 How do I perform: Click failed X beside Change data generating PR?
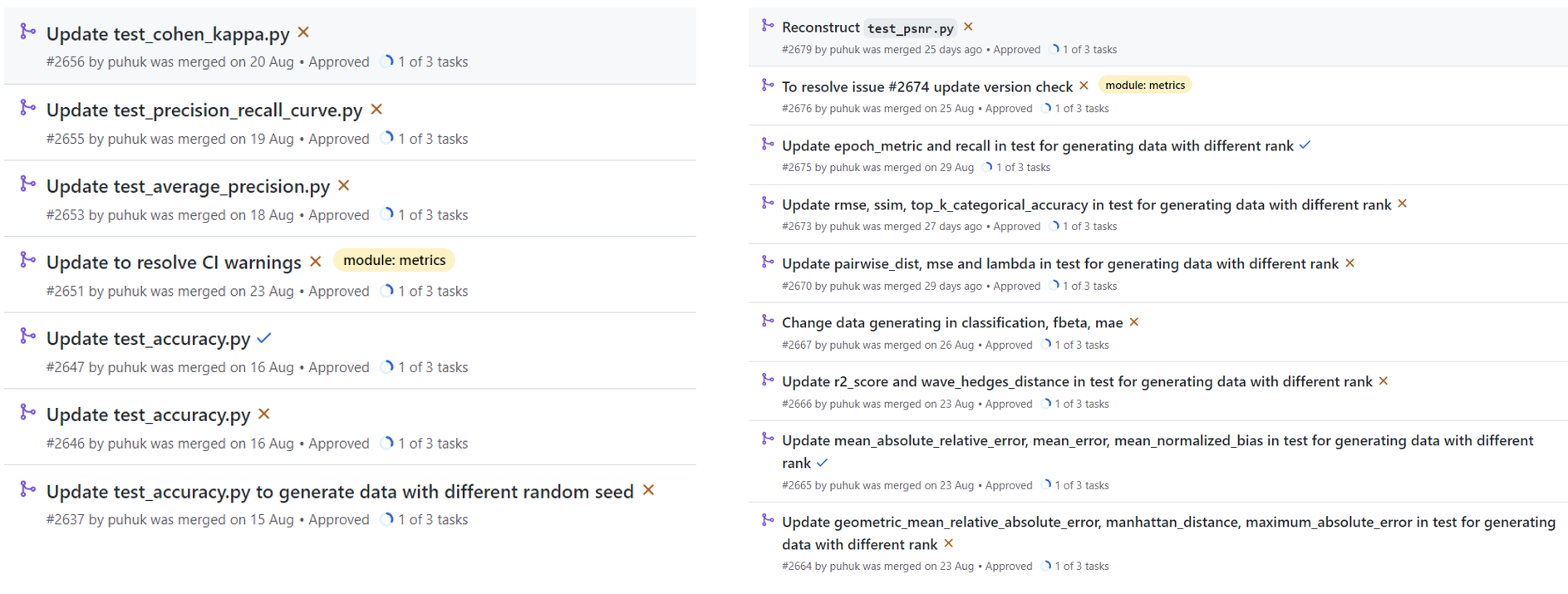(x=1133, y=322)
